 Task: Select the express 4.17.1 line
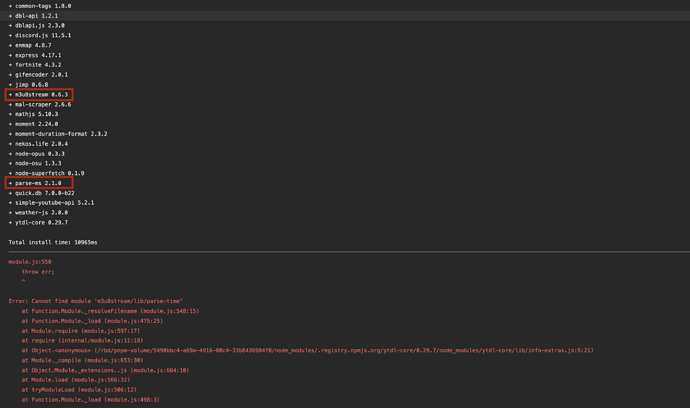(35, 55)
